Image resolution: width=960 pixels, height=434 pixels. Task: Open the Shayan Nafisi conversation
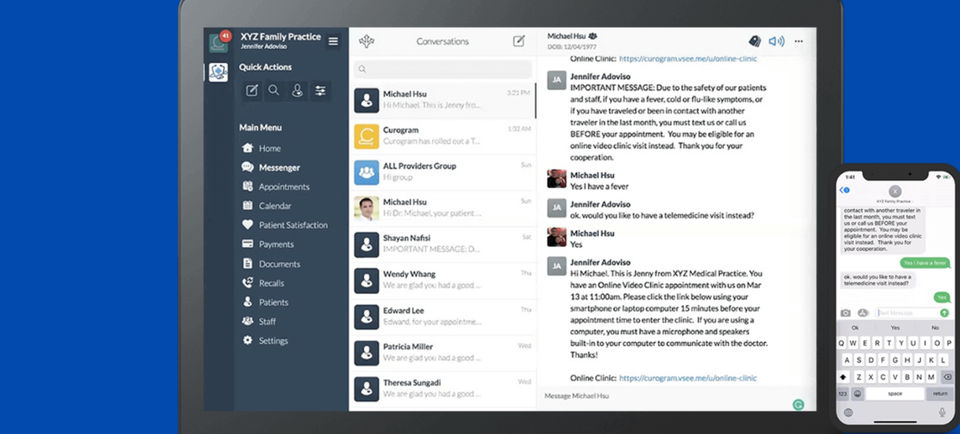[x=443, y=244]
